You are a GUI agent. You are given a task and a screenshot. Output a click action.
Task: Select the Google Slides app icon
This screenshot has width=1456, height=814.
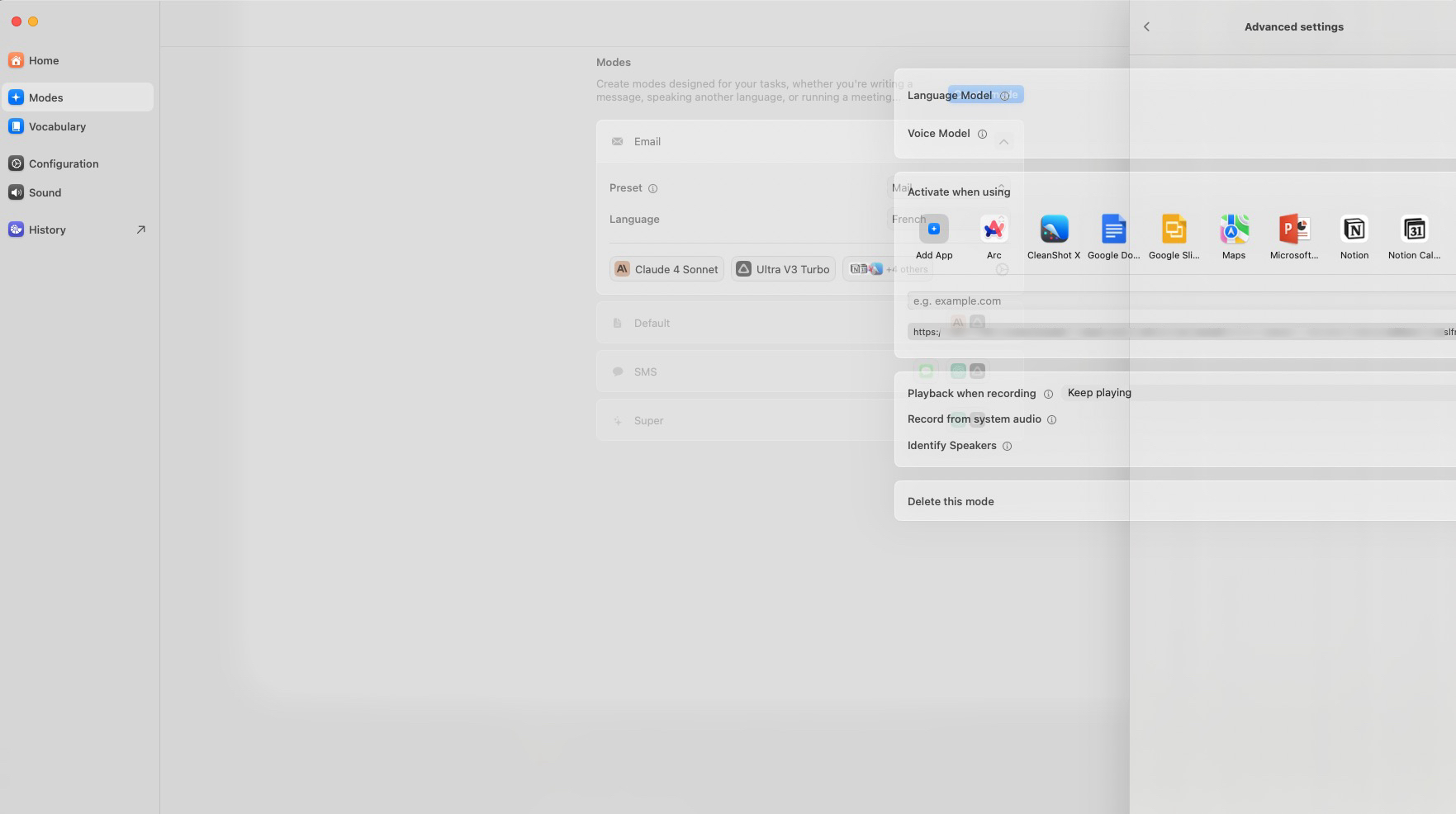[x=1174, y=229]
